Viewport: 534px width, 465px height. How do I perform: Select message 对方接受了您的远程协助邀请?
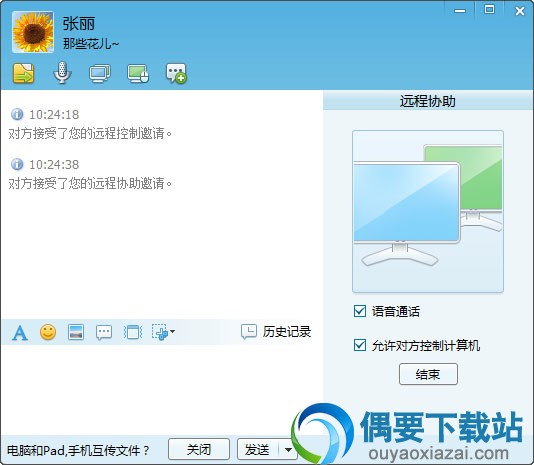click(91, 183)
